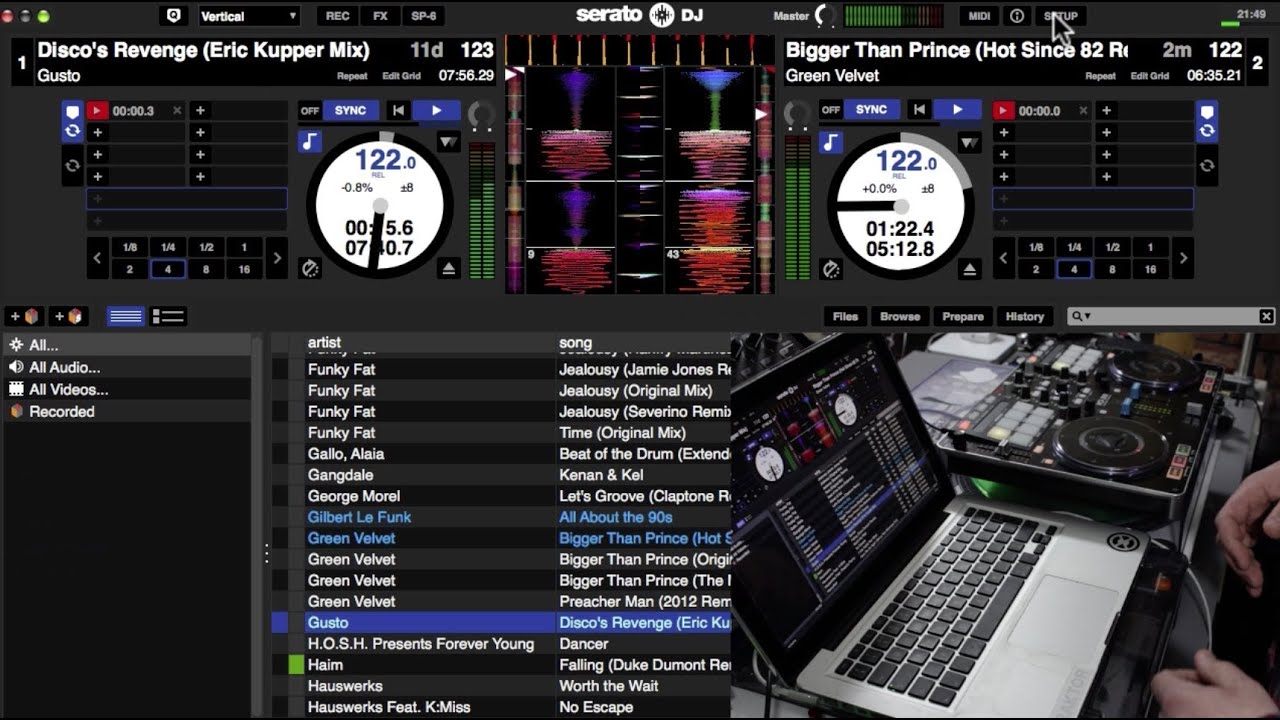Screen dimensions: 1280x720
Task: Turn deck 2 sync OFF
Action: (x=830, y=110)
